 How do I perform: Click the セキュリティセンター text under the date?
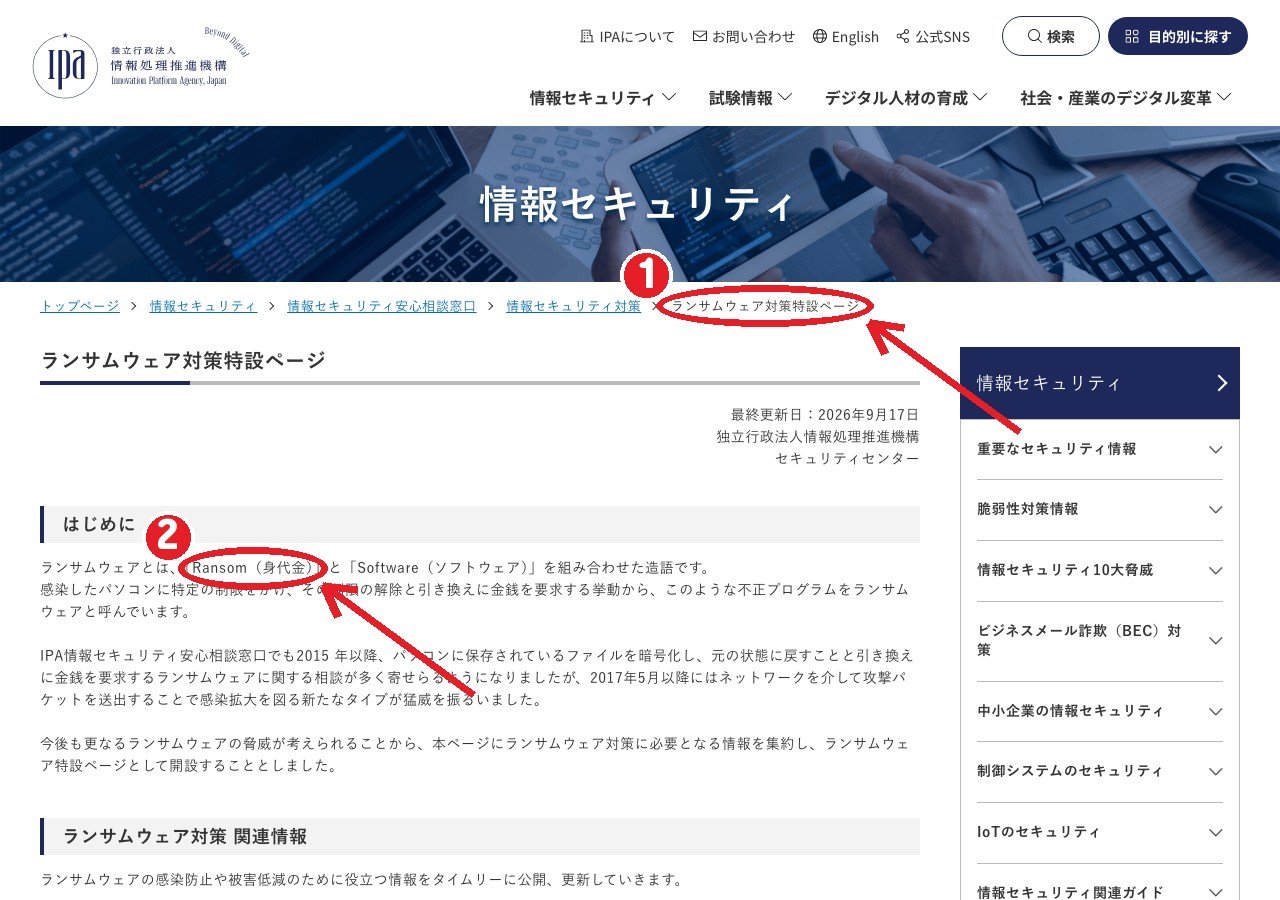(847, 458)
